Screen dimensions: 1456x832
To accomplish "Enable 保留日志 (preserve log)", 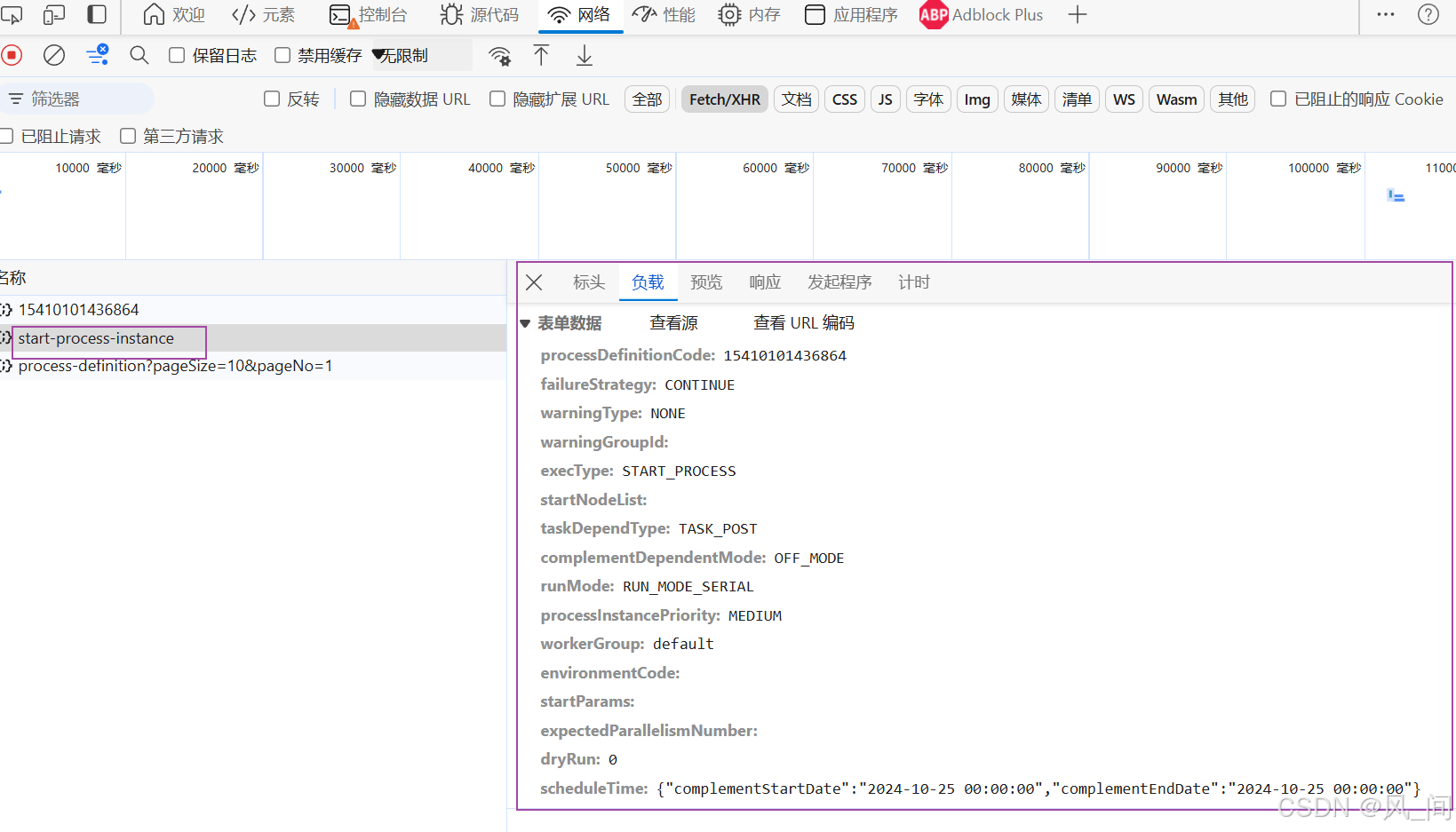I will [x=176, y=55].
